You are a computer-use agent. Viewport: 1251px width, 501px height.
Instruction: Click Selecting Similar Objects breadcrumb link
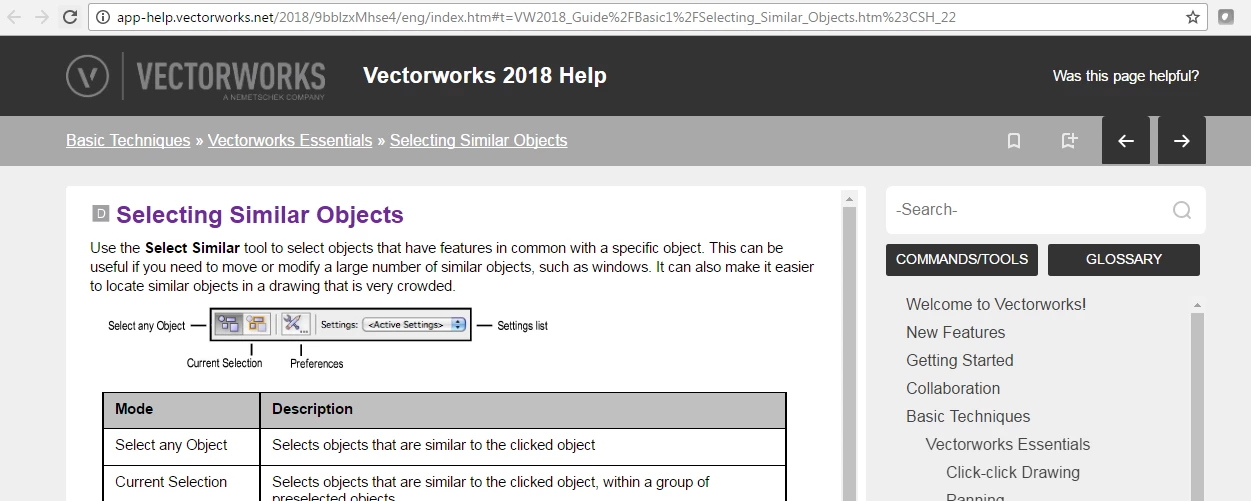coord(478,141)
